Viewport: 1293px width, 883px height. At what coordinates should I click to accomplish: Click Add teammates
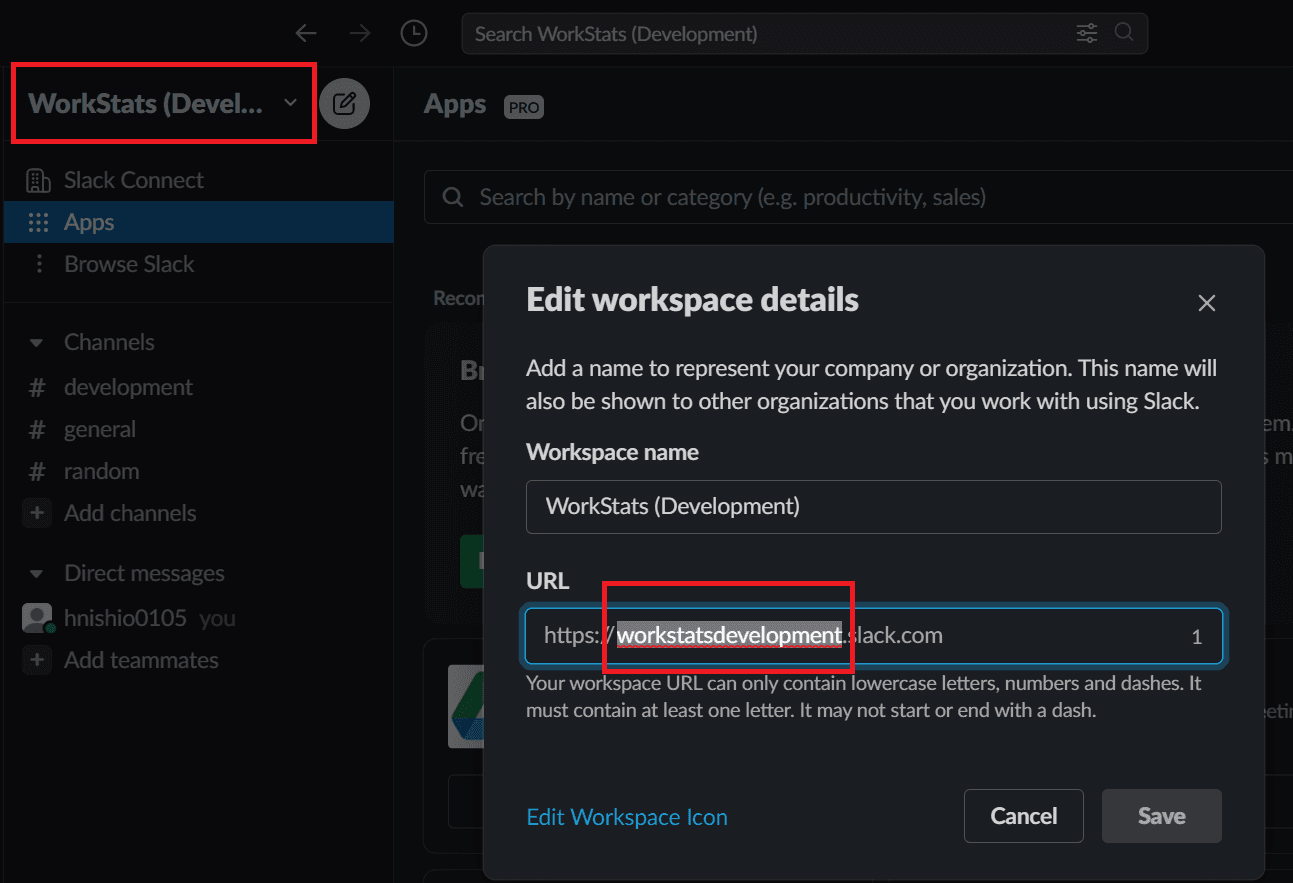click(x=141, y=660)
